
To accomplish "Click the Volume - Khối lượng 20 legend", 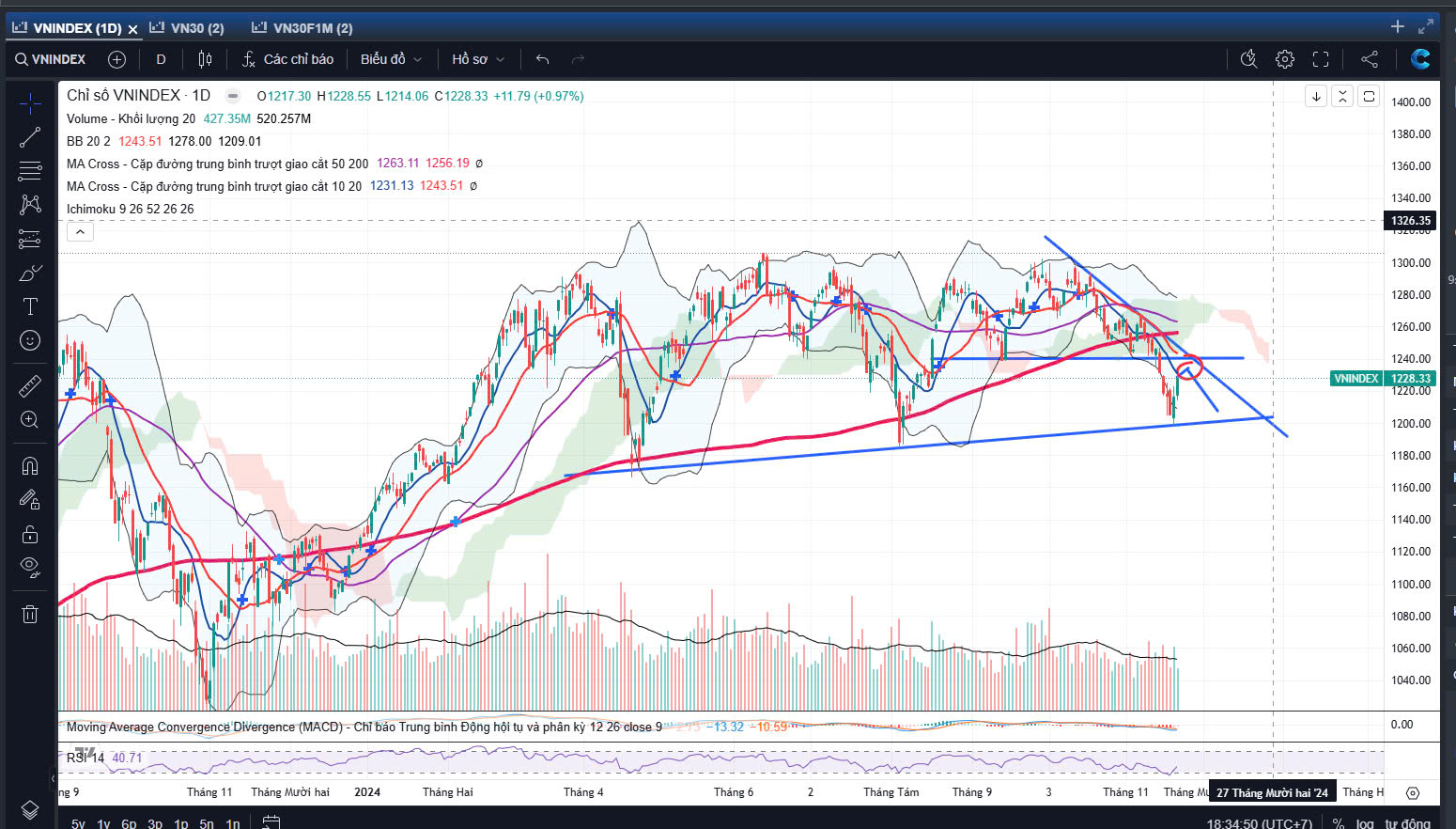I will point(131,118).
